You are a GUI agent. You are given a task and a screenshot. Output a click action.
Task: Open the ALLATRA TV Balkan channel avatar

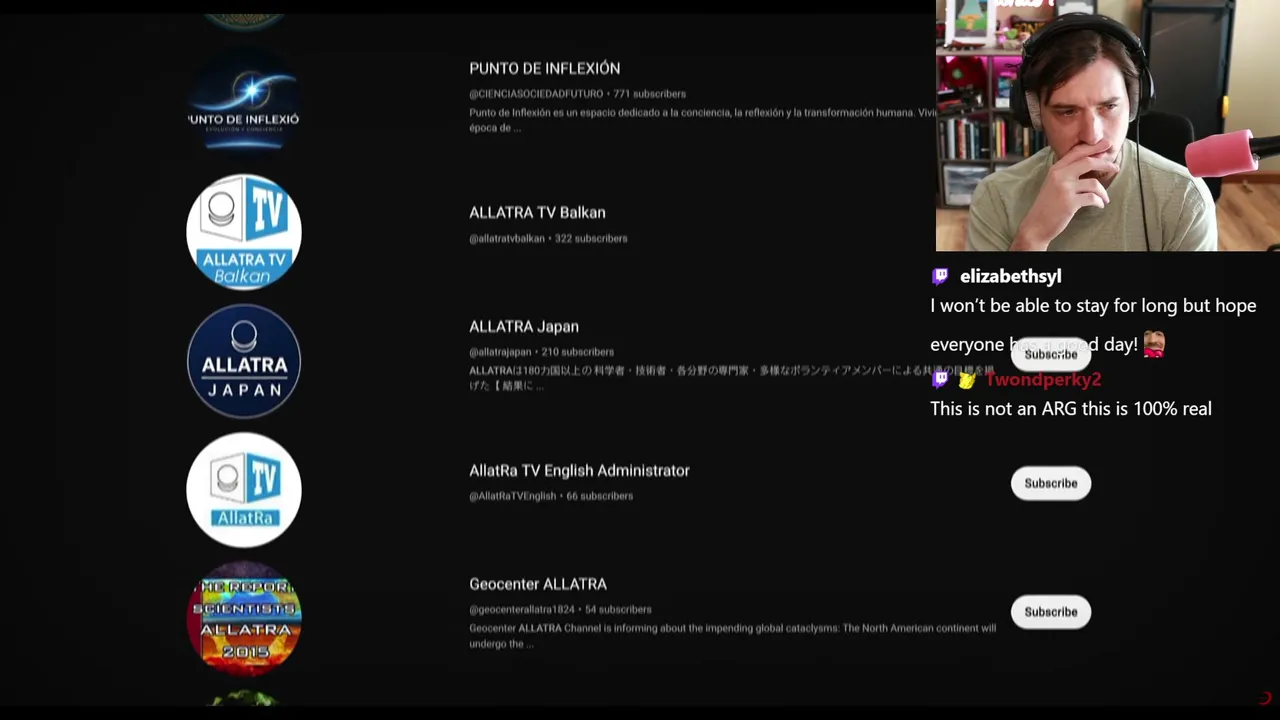(244, 232)
